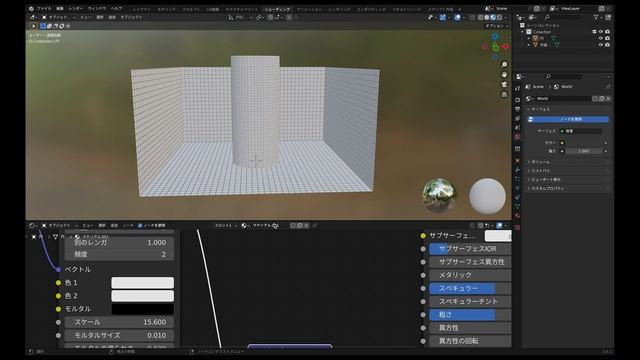The height and width of the screenshot is (360, 640).
Task: Click the モルタル black color swatch
Action: (142, 309)
